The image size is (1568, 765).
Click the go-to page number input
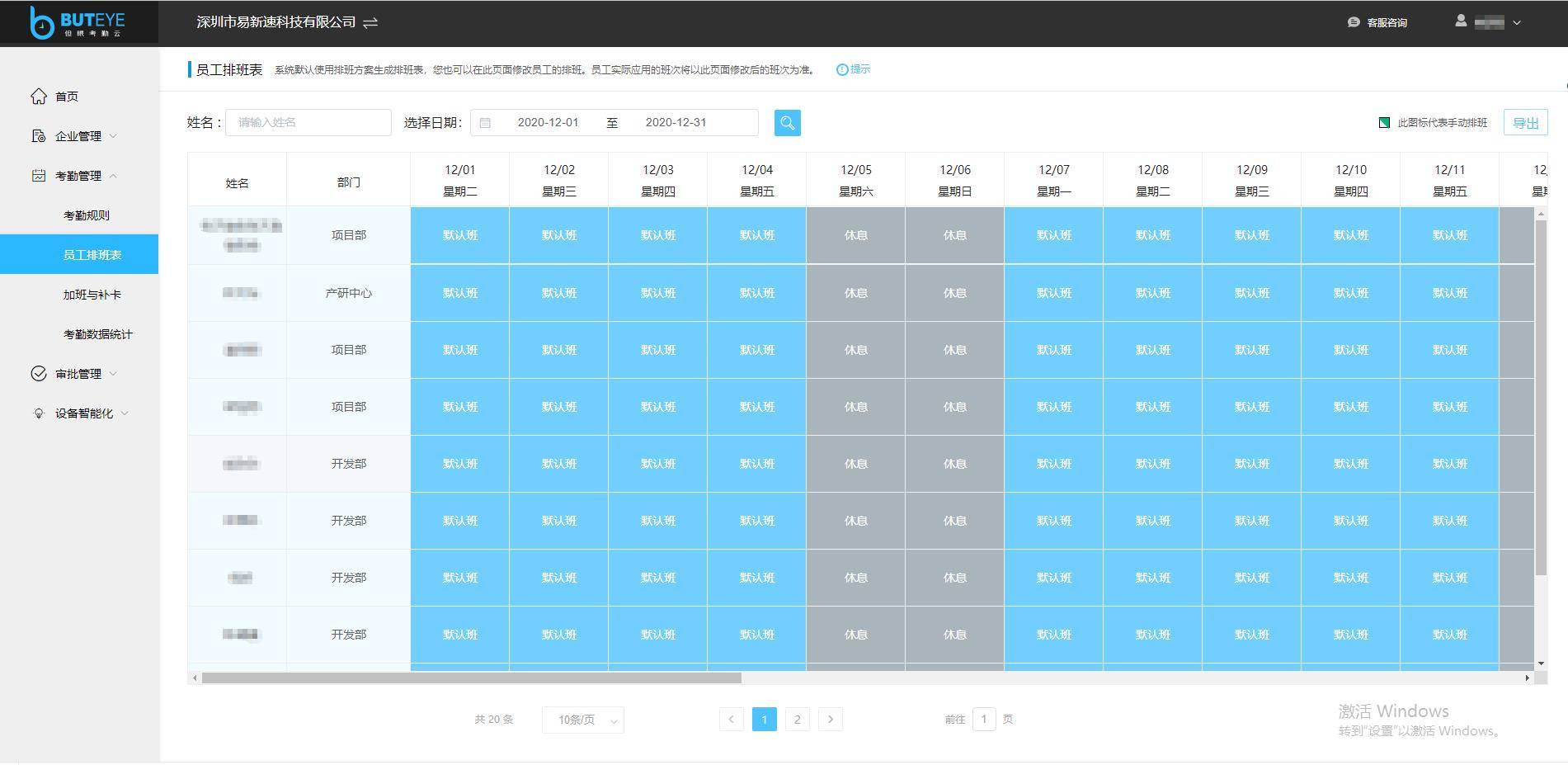984,720
